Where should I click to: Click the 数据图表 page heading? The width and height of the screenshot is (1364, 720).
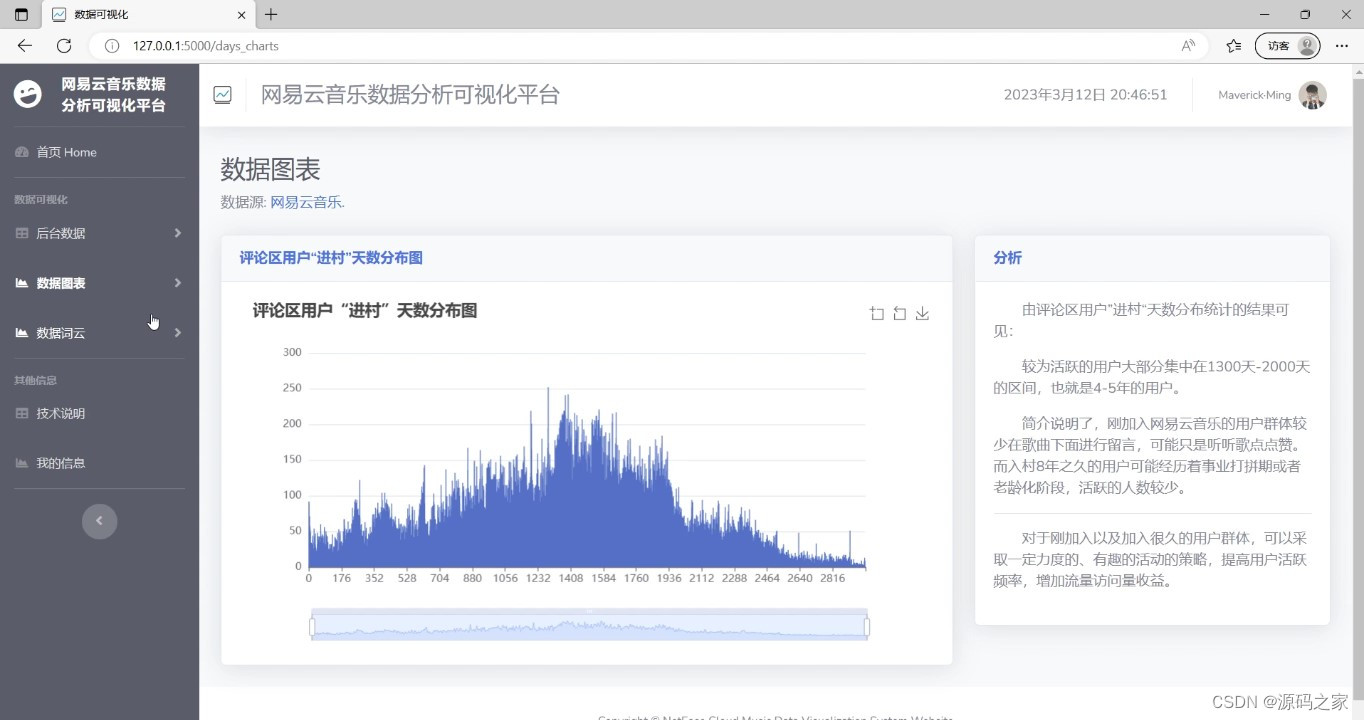[x=270, y=169]
